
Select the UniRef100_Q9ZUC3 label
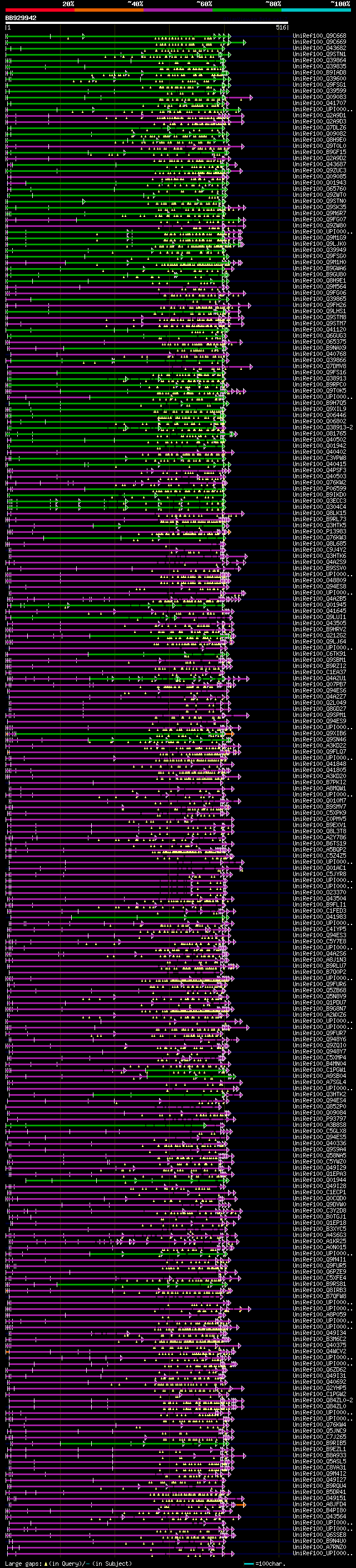point(319,170)
